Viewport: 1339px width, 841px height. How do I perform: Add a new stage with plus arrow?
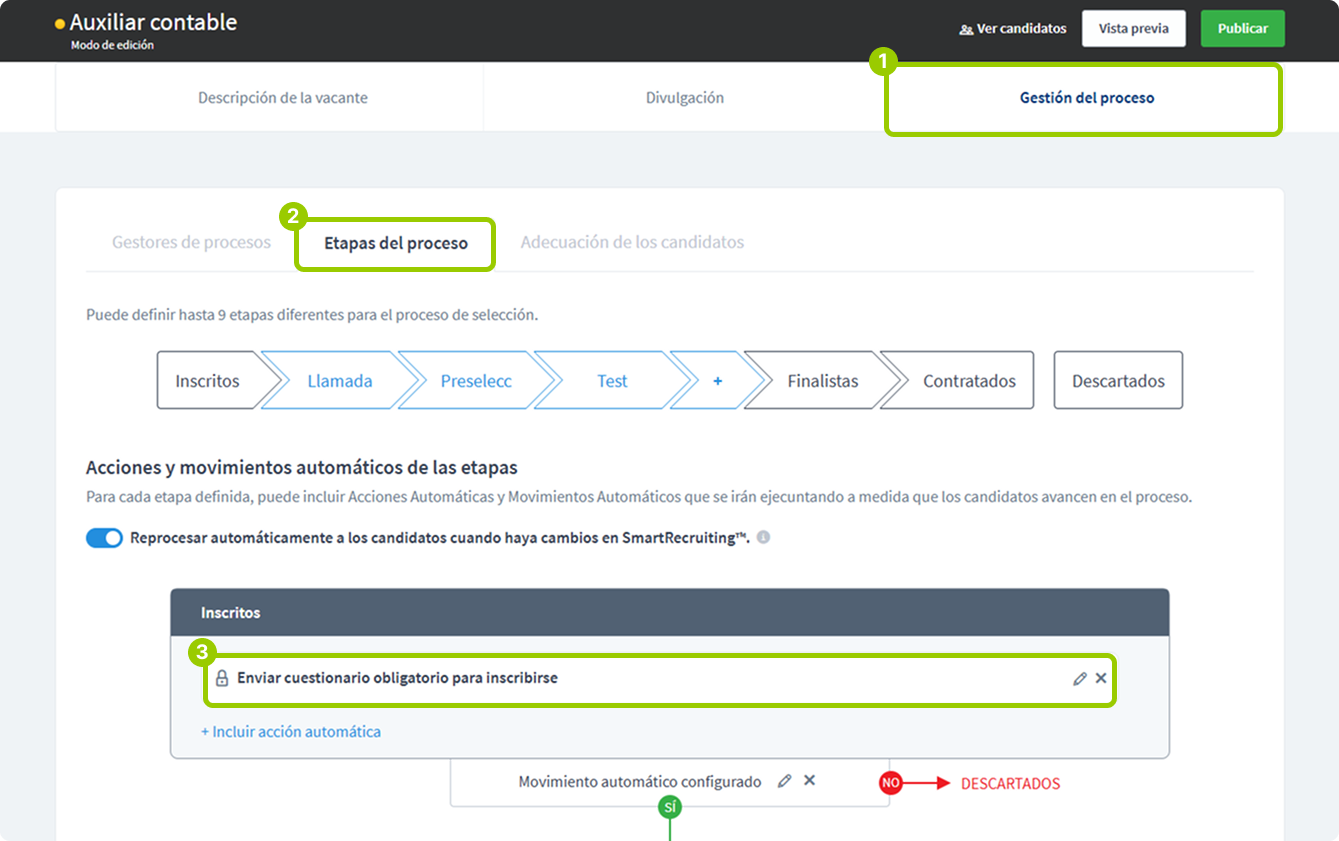click(x=717, y=381)
